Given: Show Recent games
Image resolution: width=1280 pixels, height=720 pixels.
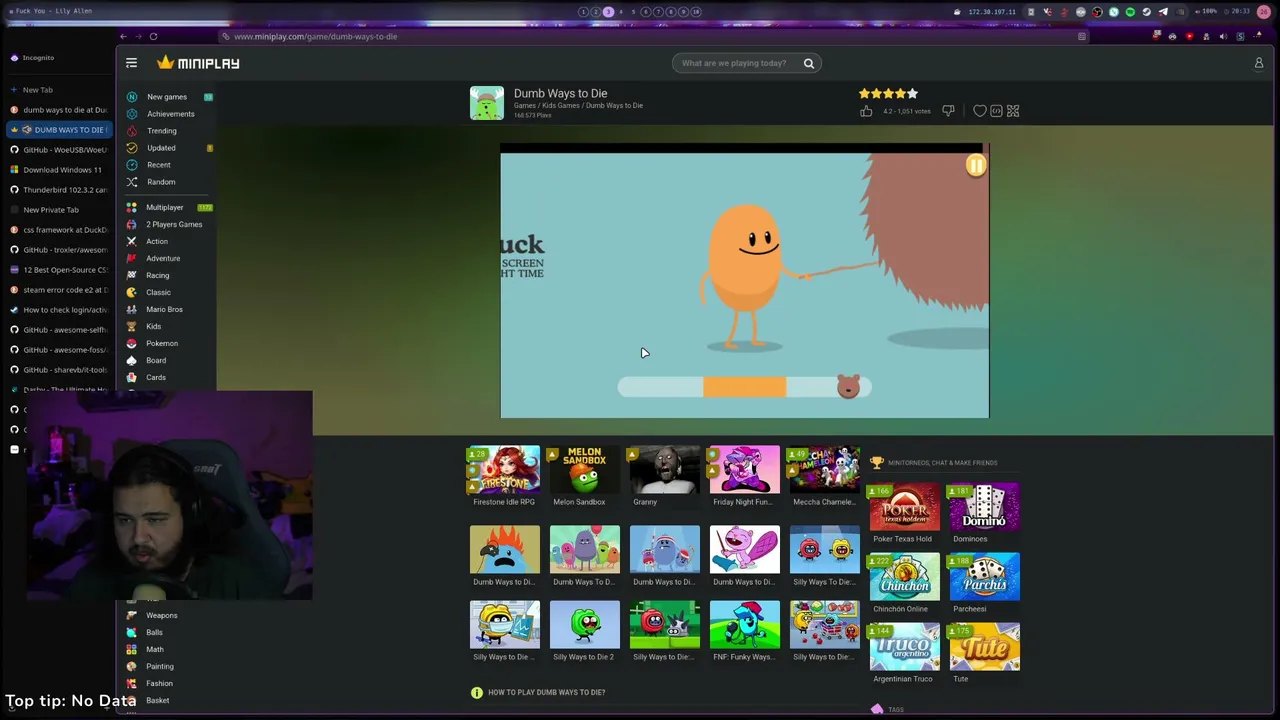Looking at the screenshot, I should click(x=159, y=165).
